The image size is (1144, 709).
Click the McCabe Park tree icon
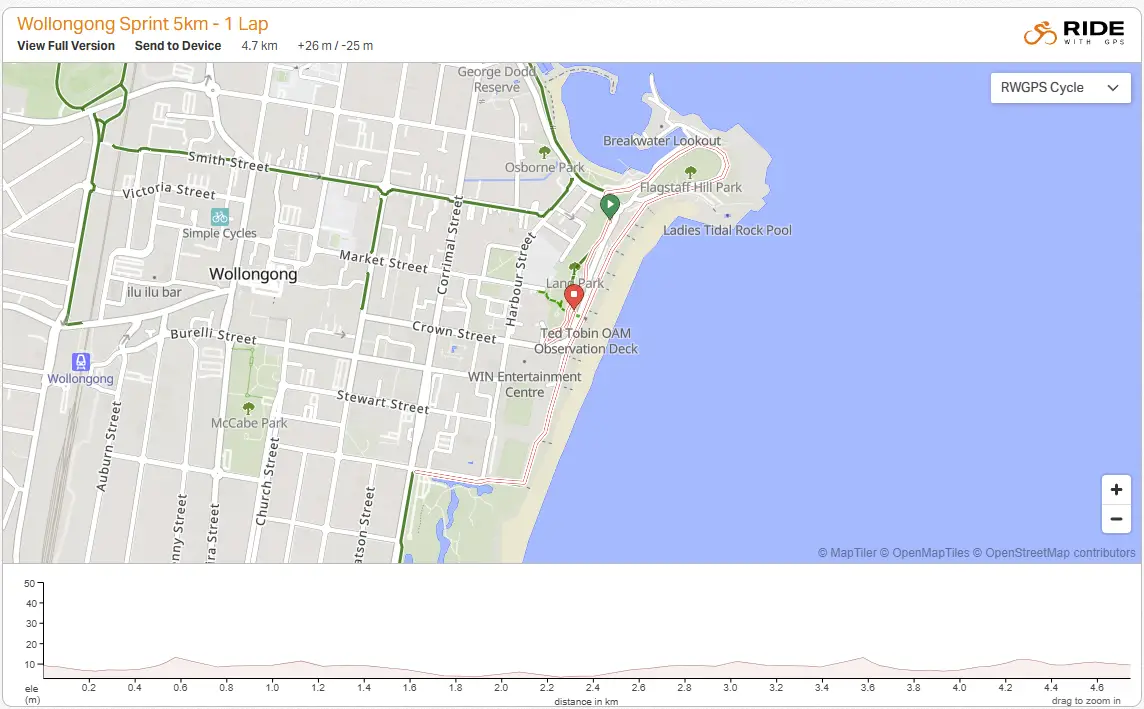click(248, 408)
